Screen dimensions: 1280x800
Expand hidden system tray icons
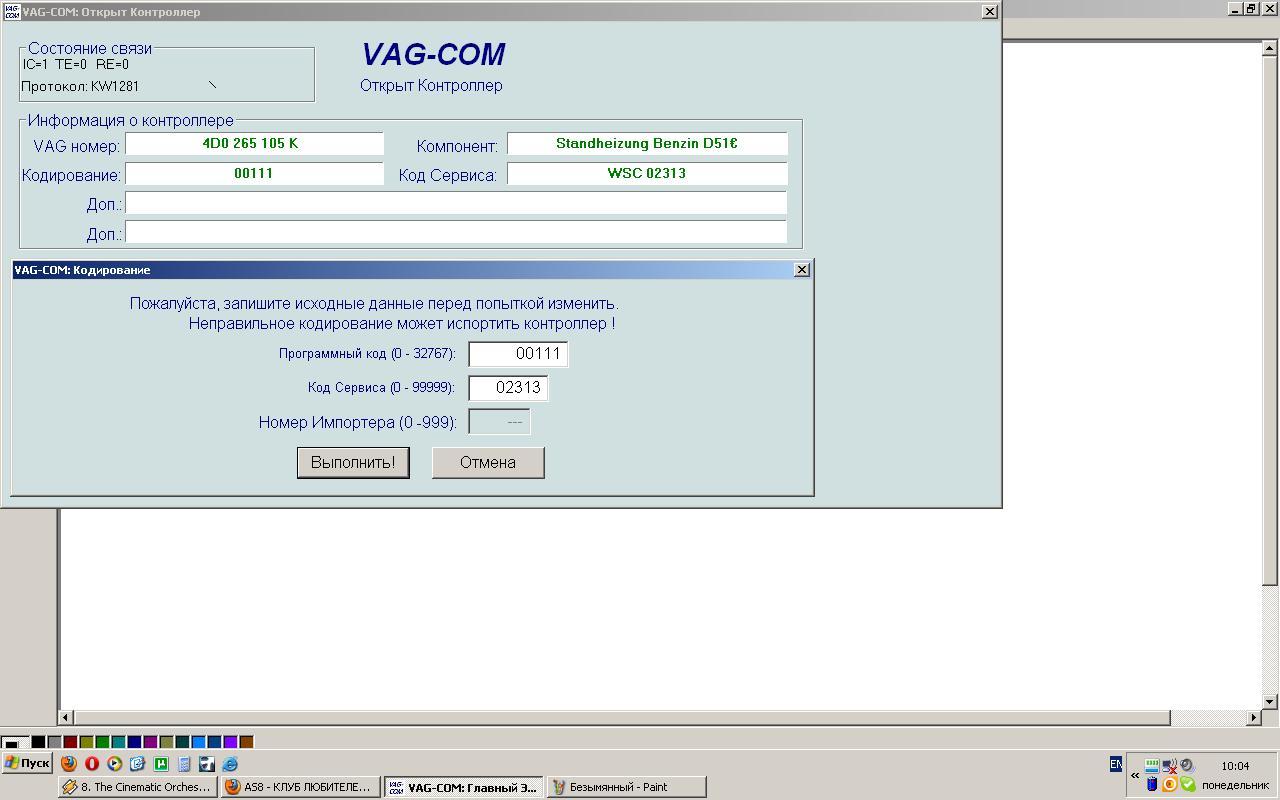click(1135, 775)
